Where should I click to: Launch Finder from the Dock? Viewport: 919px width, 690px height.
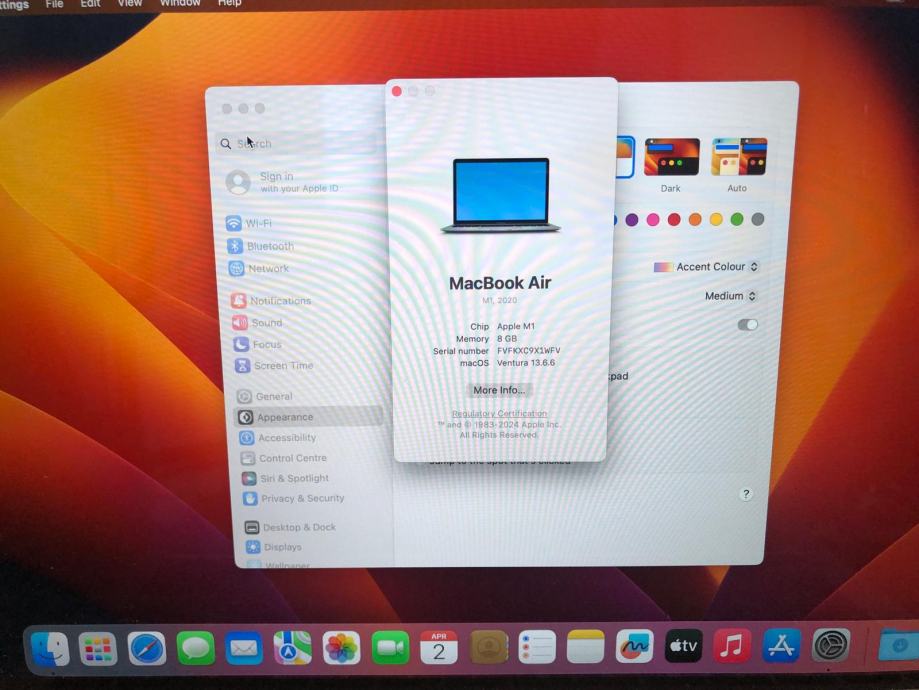[50, 648]
